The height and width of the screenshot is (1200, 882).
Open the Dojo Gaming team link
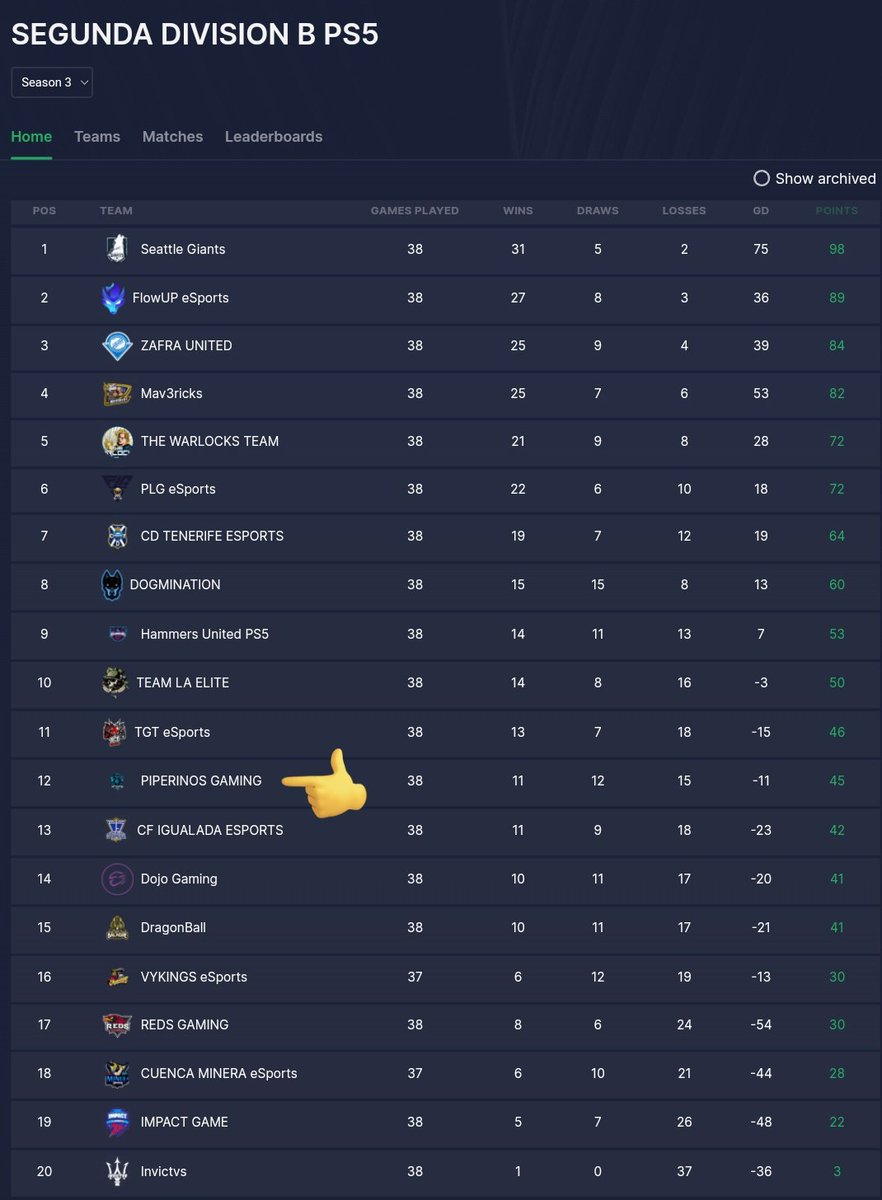tap(178, 879)
